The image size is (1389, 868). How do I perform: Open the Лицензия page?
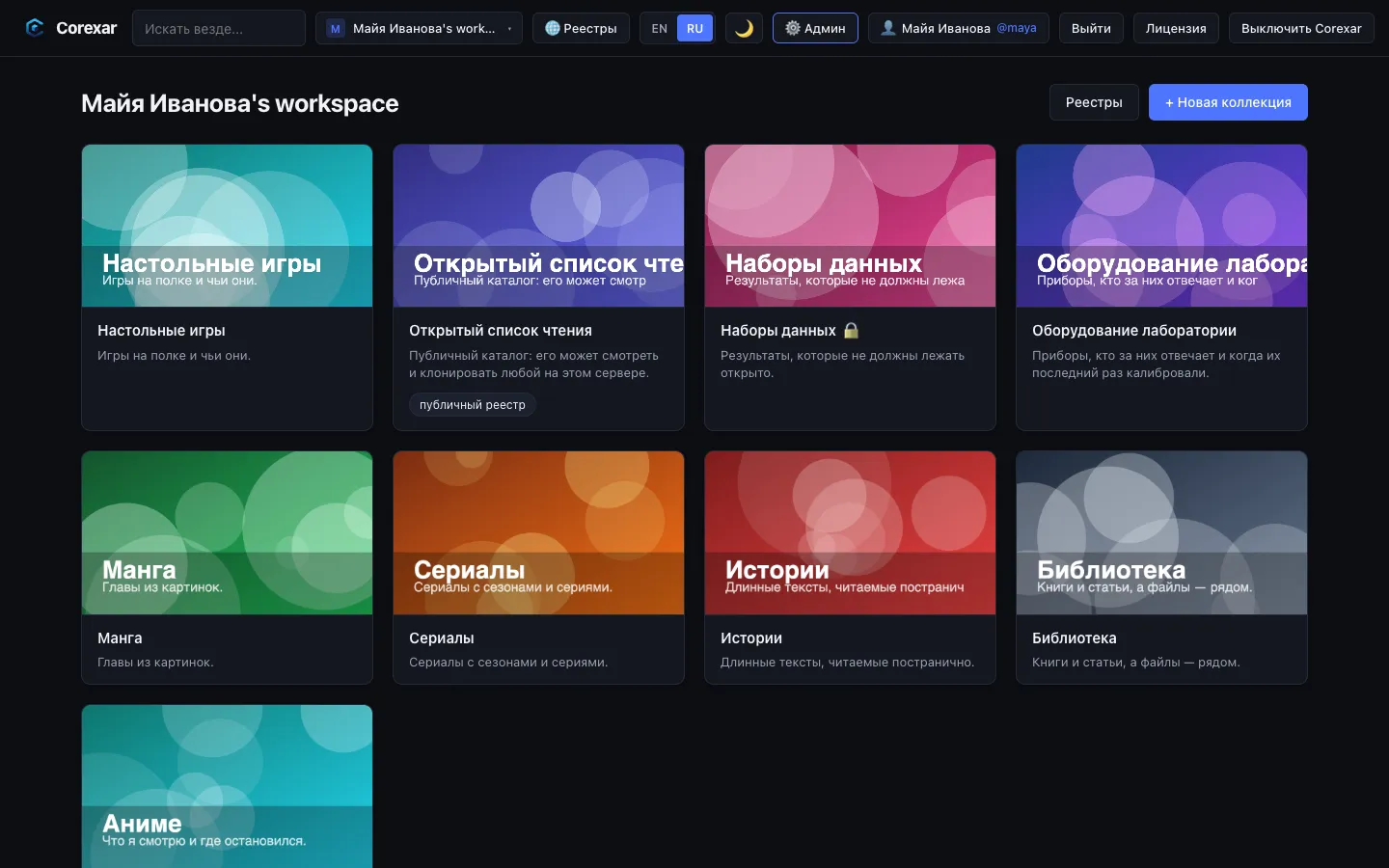(1176, 28)
